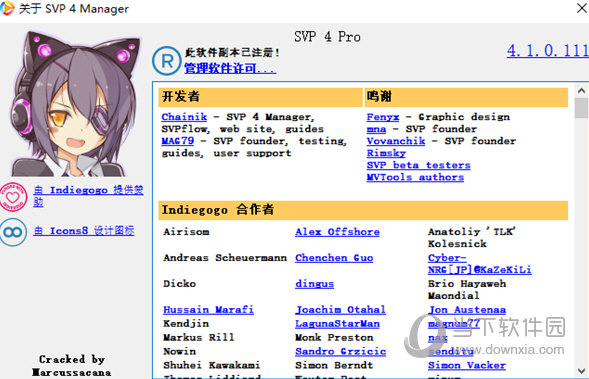The height and width of the screenshot is (379, 589).
Task: Click the Brio Hayaweh Maondial name
Action: pos(467,290)
